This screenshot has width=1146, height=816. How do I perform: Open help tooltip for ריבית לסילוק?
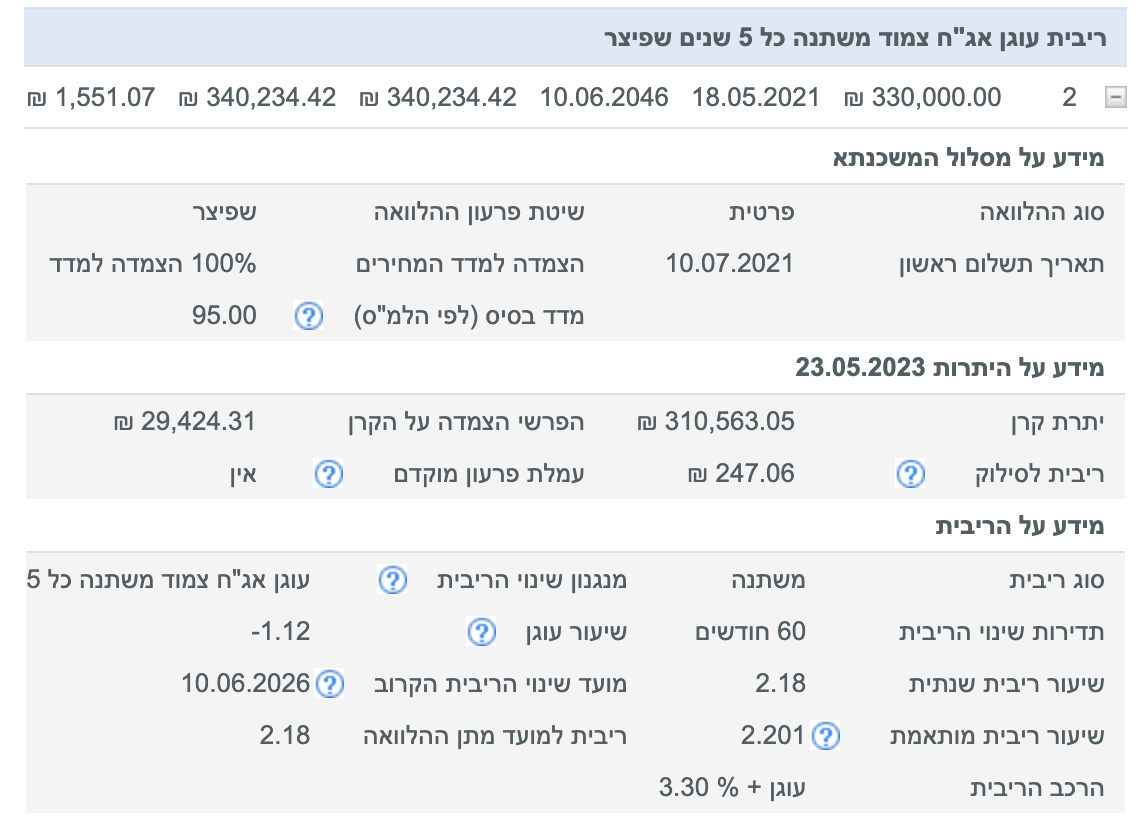(909, 474)
